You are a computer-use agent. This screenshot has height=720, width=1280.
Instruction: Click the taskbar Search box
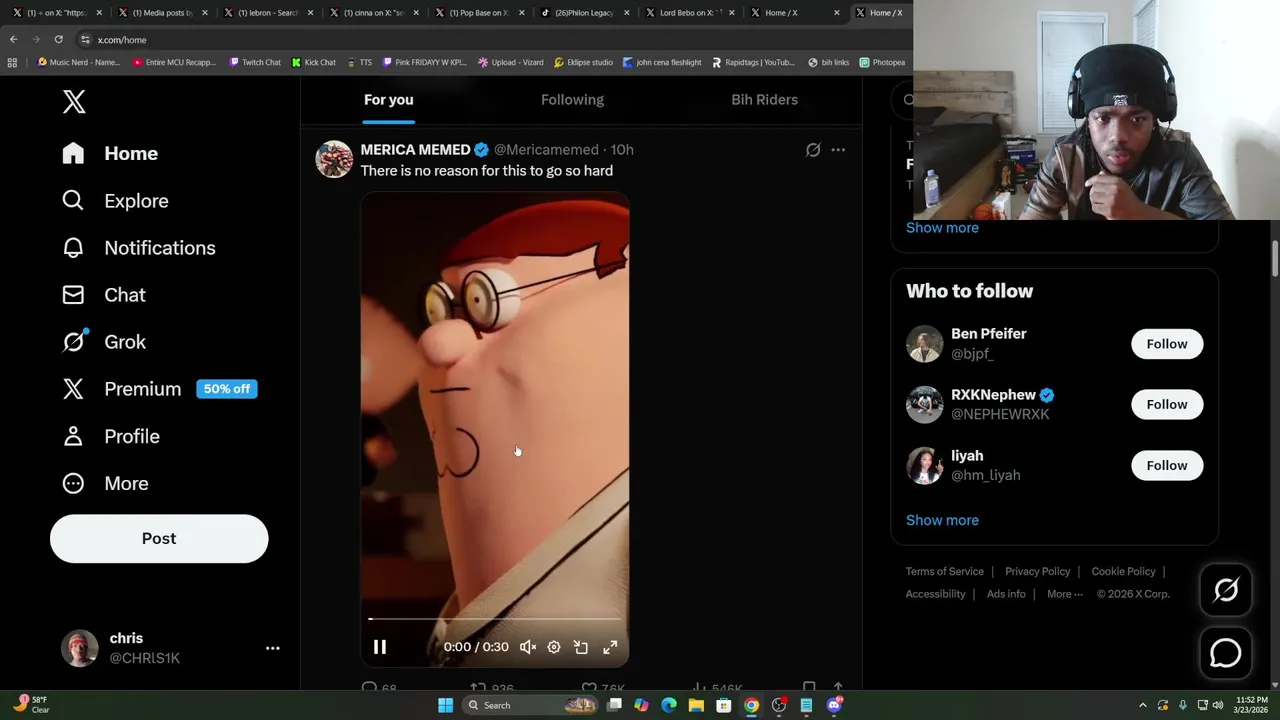point(530,705)
